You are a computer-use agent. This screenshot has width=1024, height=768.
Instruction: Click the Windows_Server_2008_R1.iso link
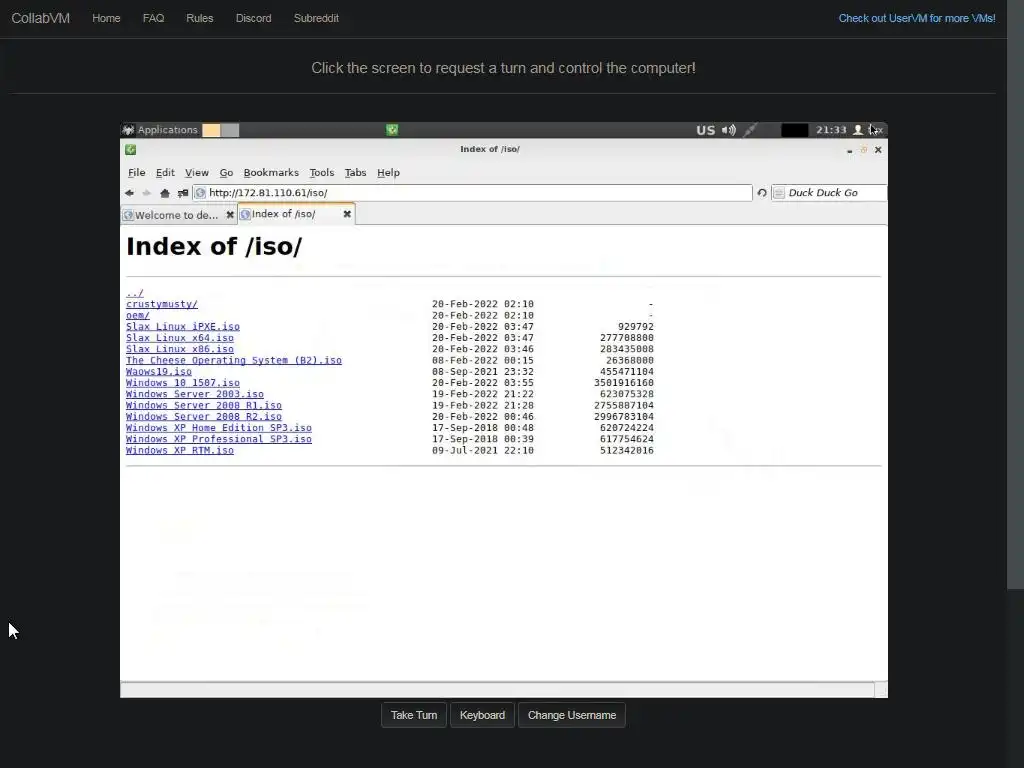point(204,406)
